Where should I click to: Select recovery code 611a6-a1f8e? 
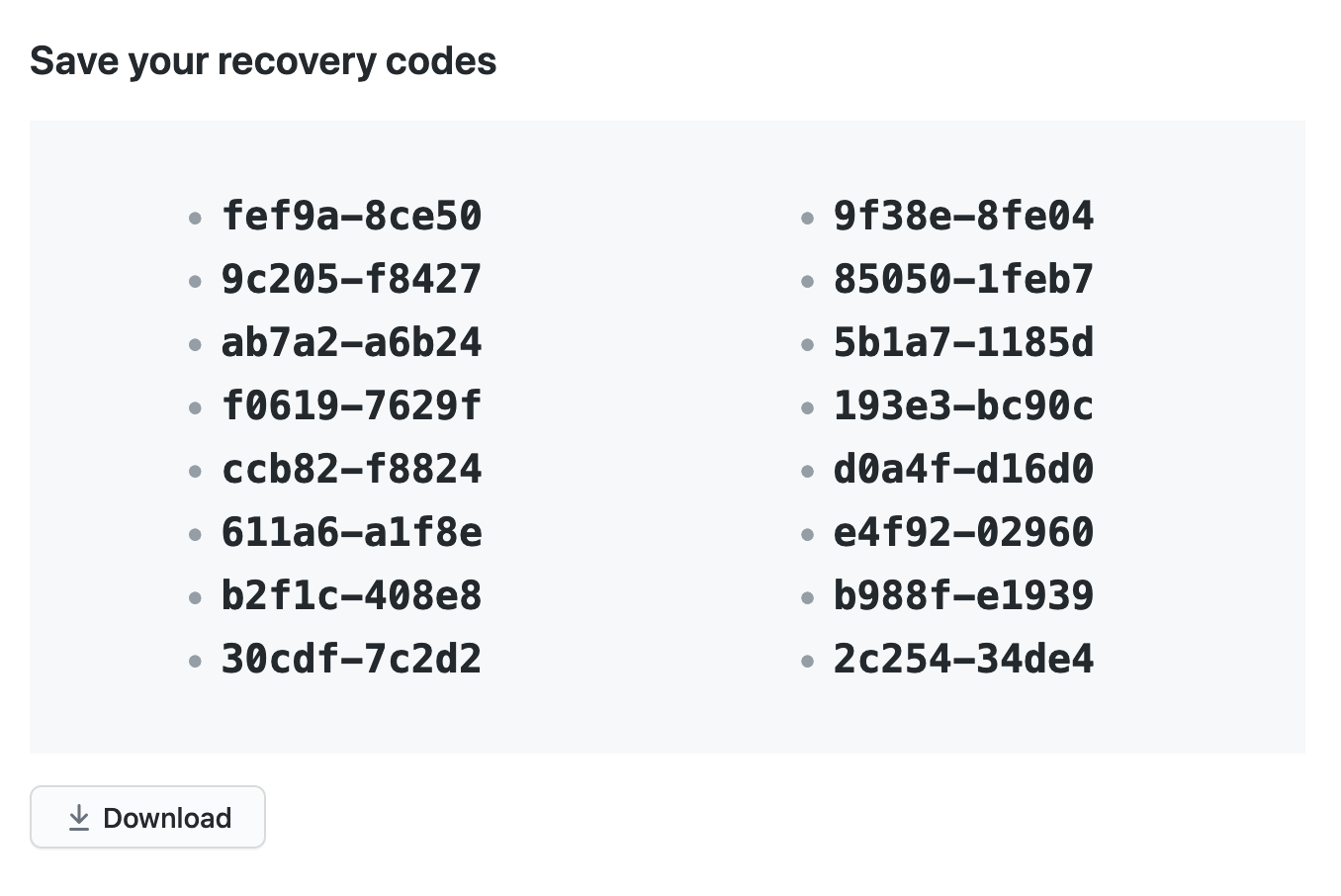(x=352, y=532)
